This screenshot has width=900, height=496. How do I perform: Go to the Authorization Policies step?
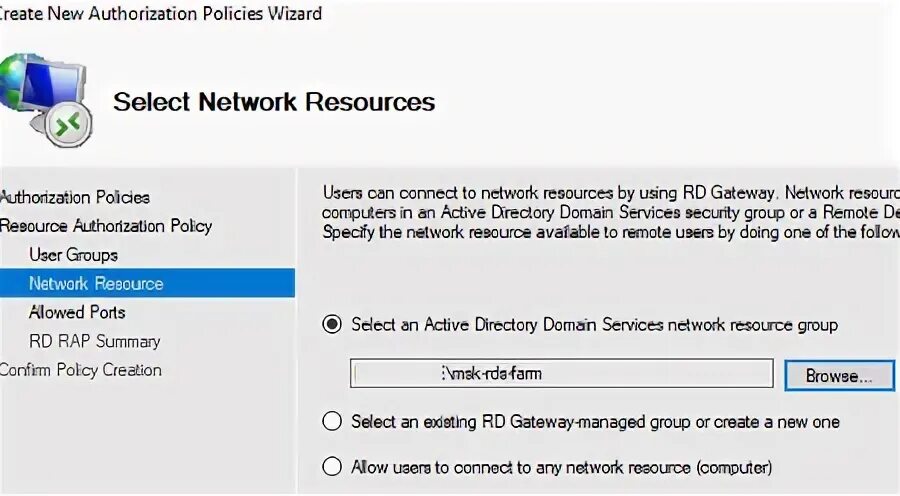click(x=75, y=198)
